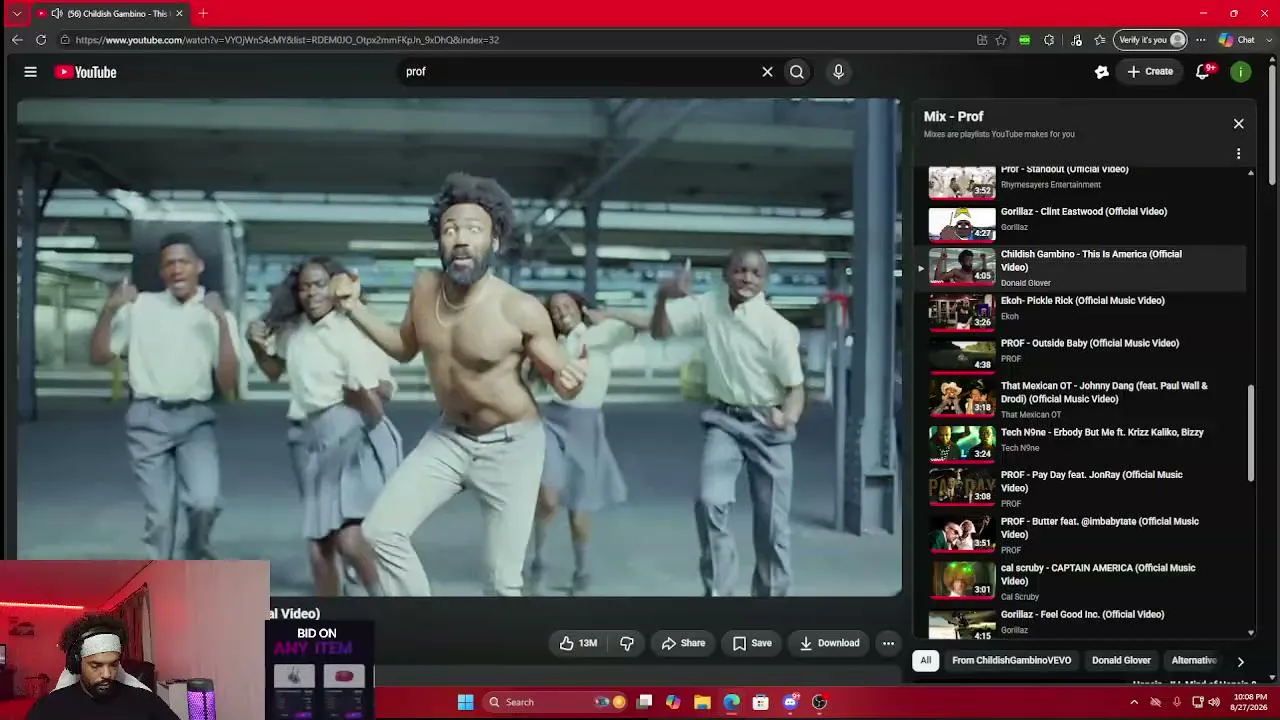This screenshot has height=720, width=1280.
Task: Run search with magnifier button
Action: tap(797, 72)
